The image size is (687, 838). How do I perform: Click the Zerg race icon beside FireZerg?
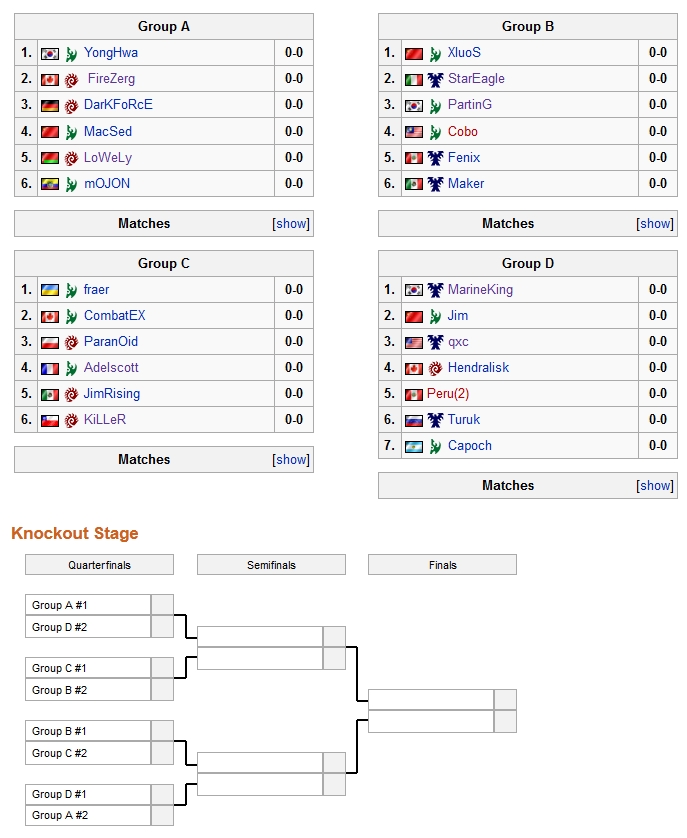(72, 79)
